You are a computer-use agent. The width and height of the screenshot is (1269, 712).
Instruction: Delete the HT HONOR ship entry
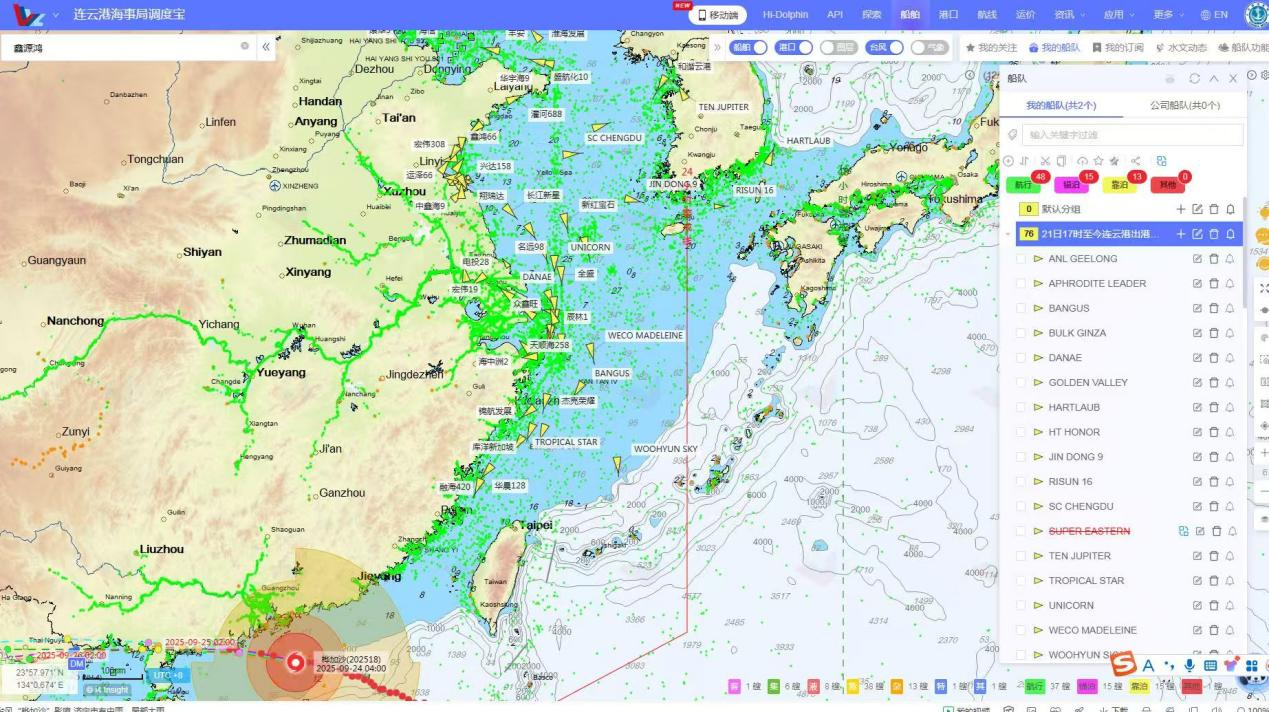1214,432
